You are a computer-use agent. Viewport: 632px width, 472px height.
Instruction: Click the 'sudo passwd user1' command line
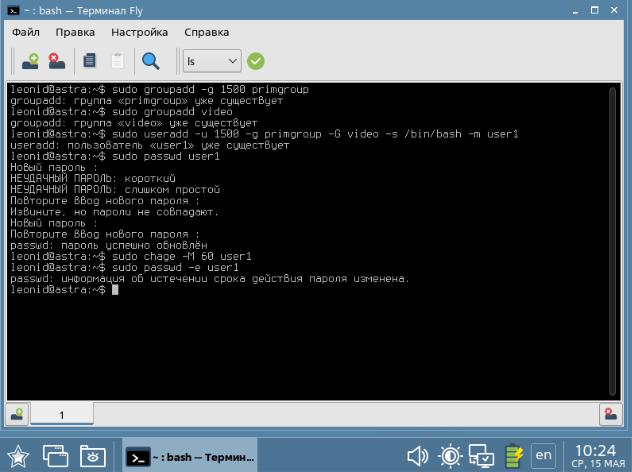tap(115, 156)
